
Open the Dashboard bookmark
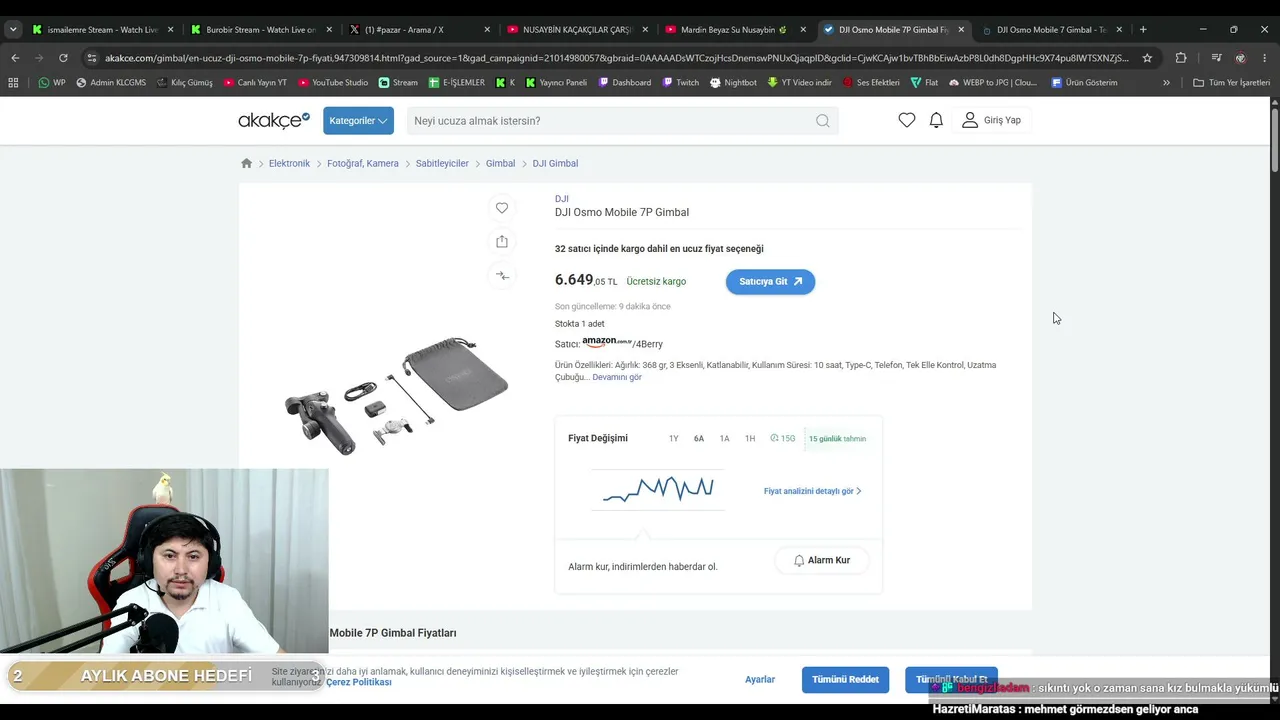point(624,82)
